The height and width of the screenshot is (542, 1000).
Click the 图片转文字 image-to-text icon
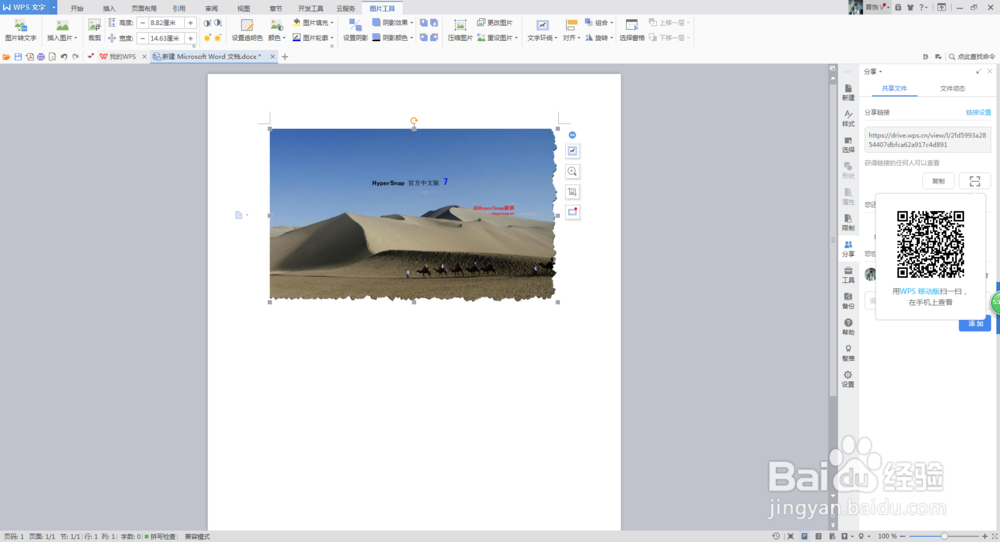click(21, 30)
